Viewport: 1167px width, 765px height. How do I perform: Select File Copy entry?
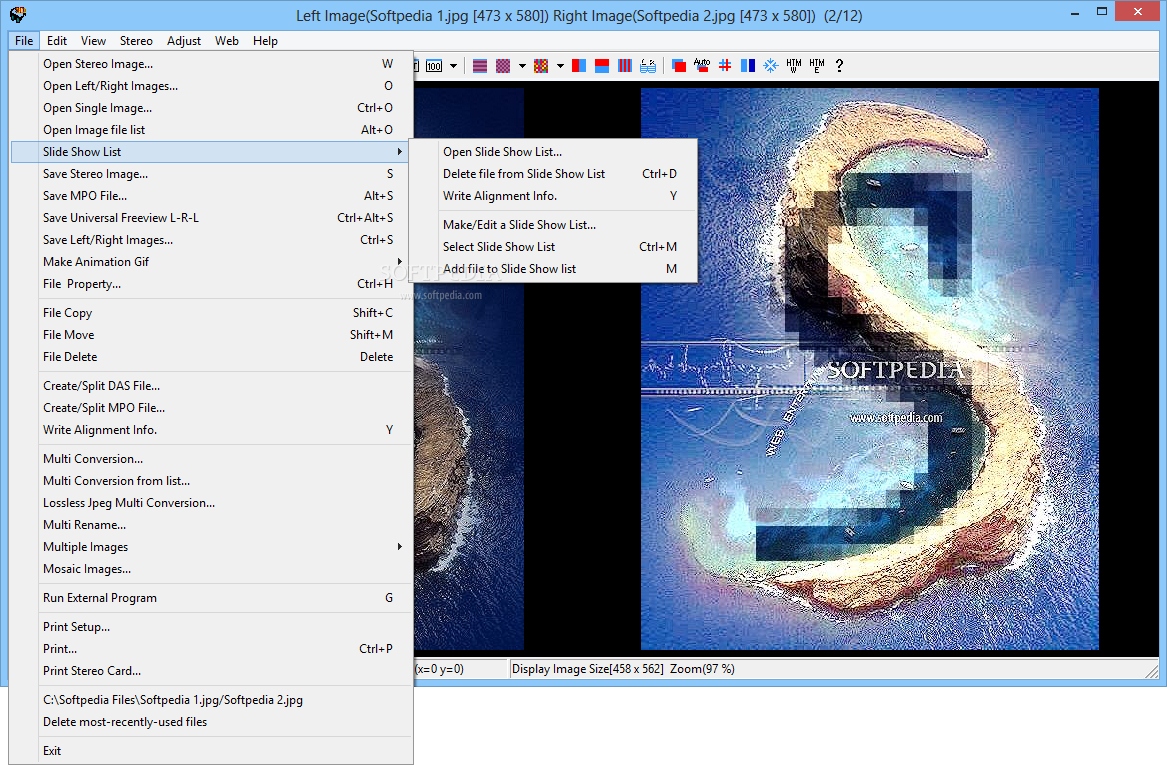211,313
